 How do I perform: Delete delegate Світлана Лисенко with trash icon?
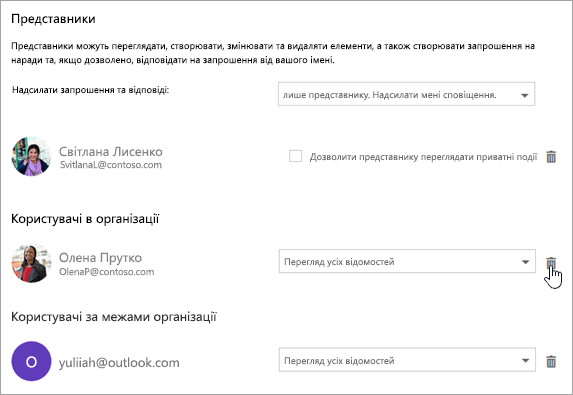pyautogui.click(x=551, y=157)
